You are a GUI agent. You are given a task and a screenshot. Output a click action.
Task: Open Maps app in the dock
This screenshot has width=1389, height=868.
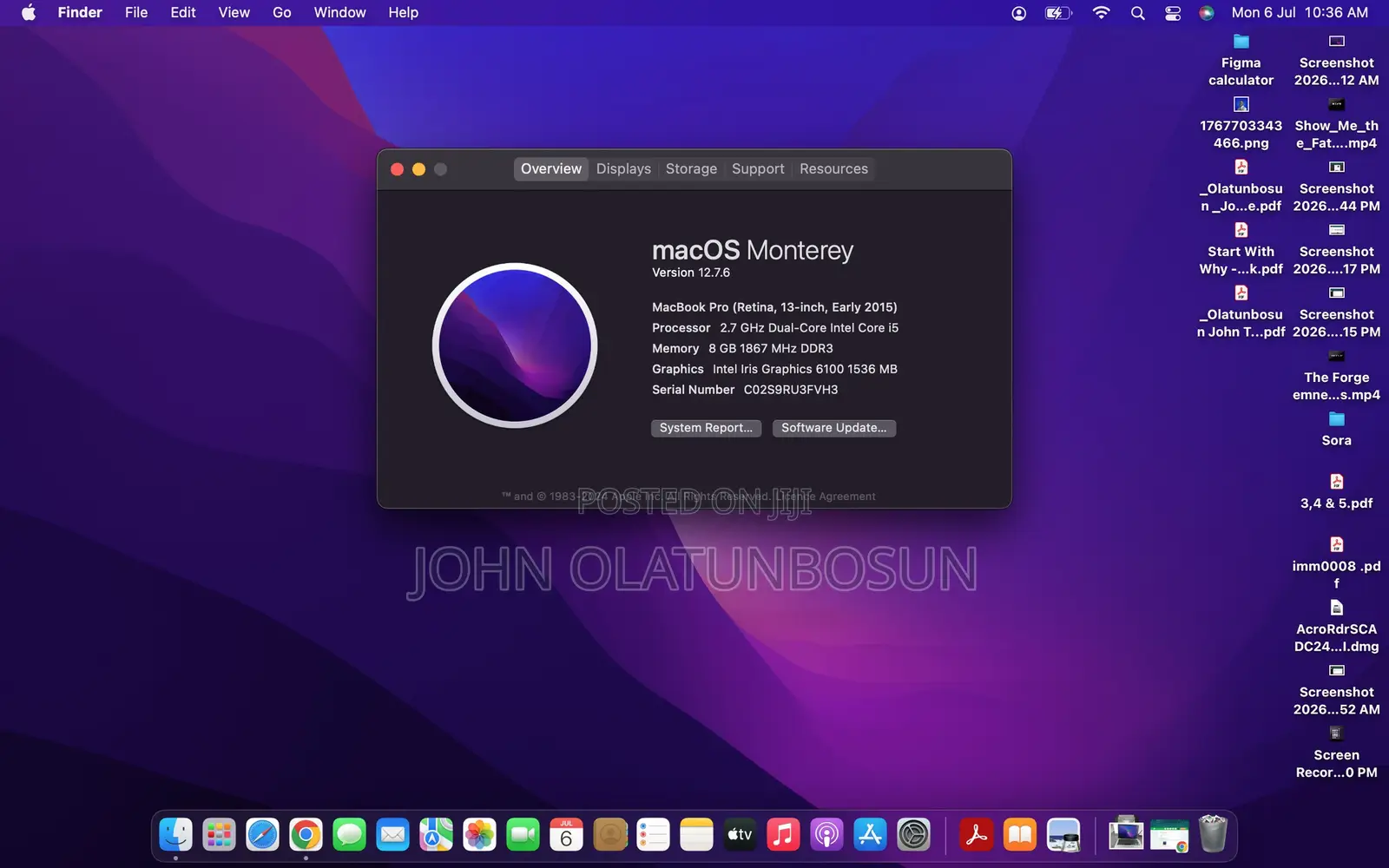click(437, 835)
